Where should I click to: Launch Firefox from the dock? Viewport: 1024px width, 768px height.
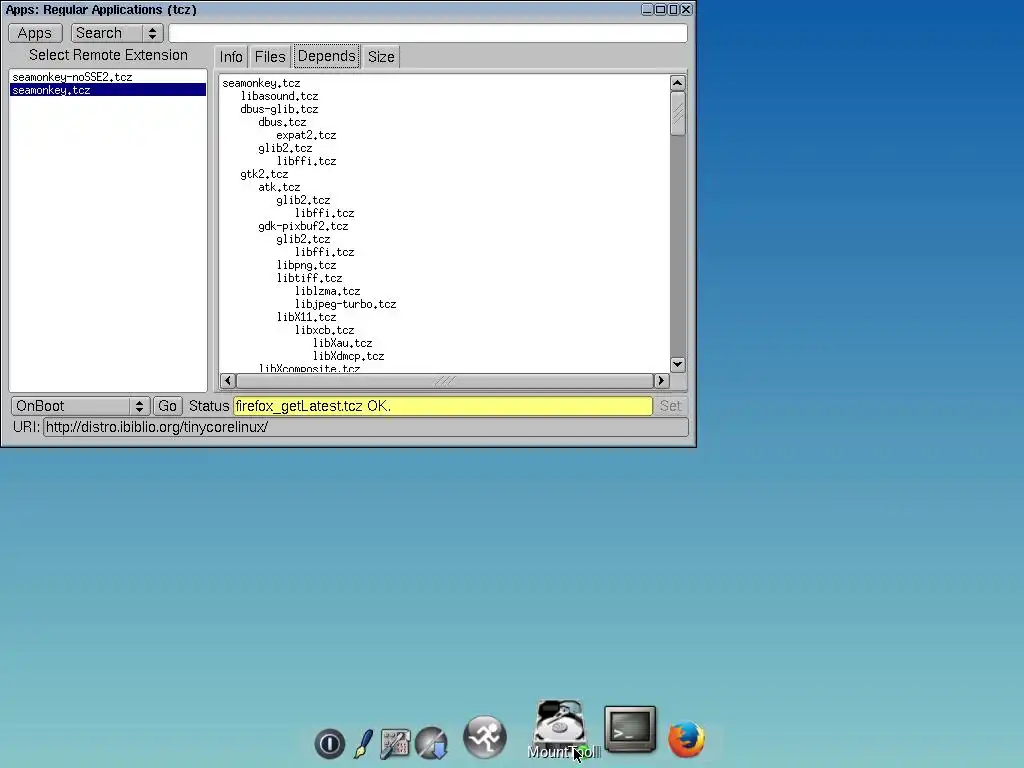click(x=686, y=739)
